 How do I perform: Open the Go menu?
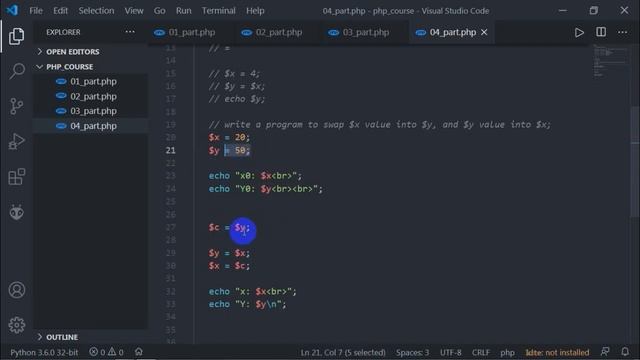pyautogui.click(x=160, y=11)
